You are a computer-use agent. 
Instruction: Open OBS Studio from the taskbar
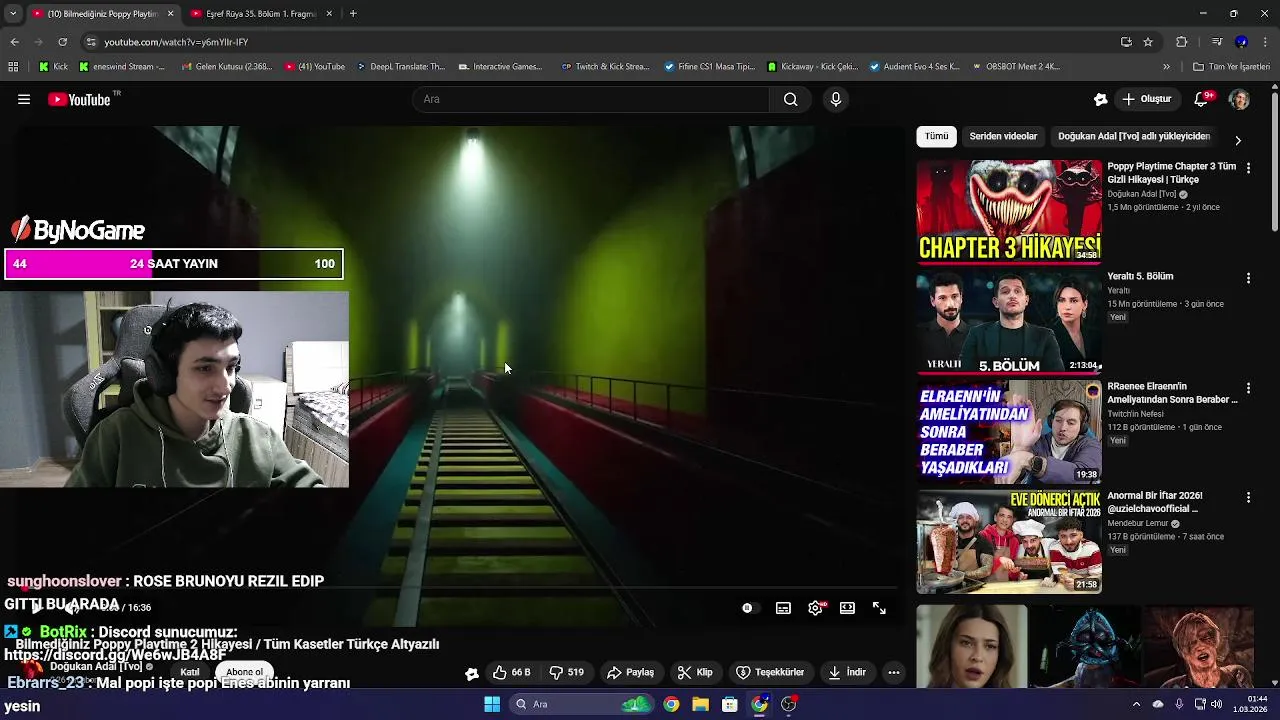click(x=789, y=704)
